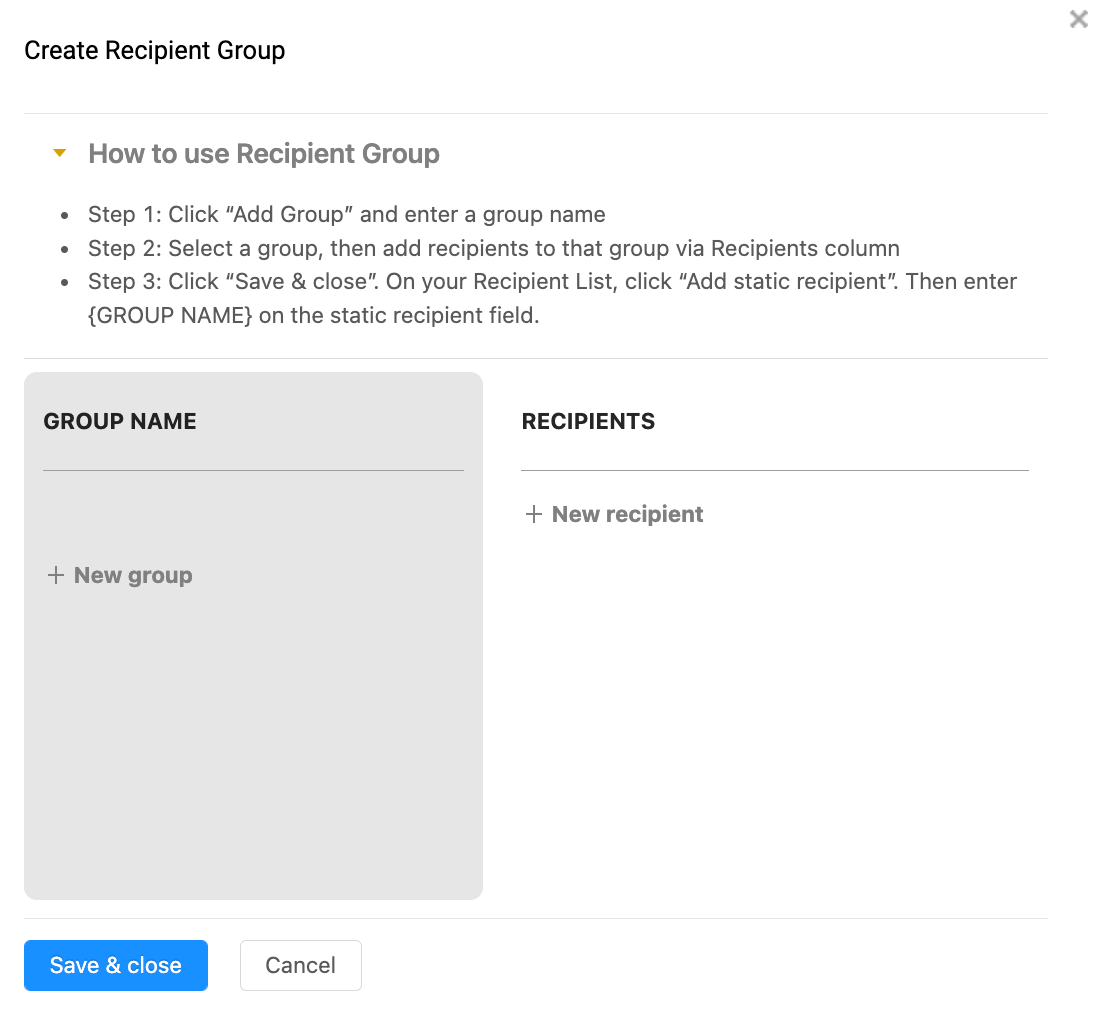Click the How to use Recipient Group heading

(263, 153)
